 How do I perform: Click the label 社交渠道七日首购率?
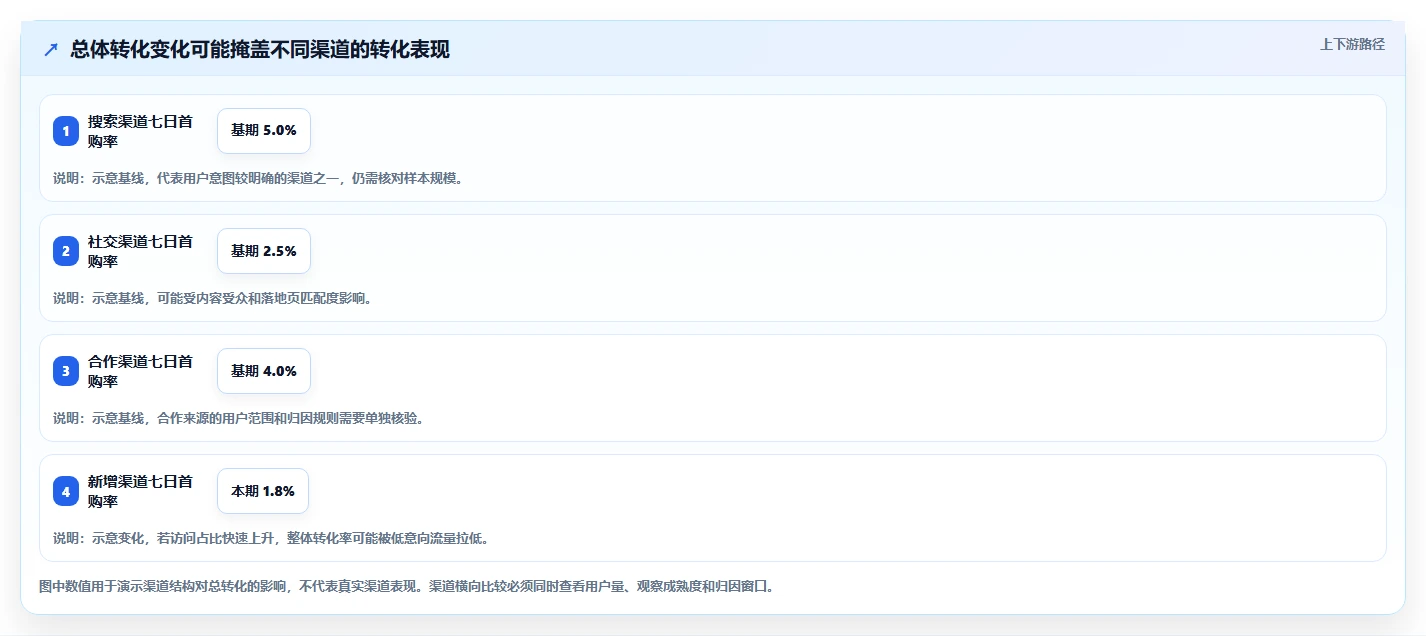(x=140, y=251)
